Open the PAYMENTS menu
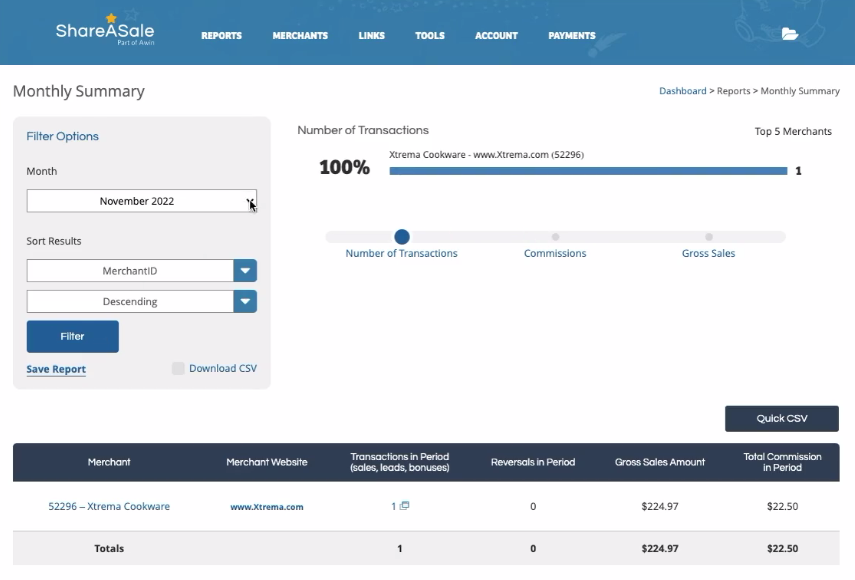The width and height of the screenshot is (855, 580). [x=571, y=35]
